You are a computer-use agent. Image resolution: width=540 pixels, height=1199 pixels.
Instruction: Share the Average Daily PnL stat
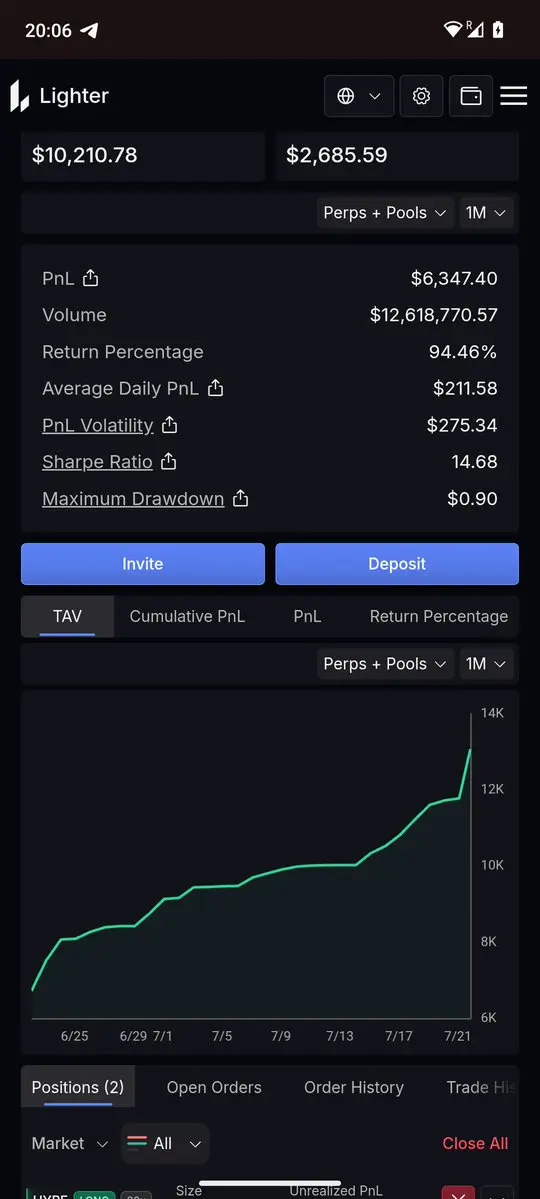216,388
